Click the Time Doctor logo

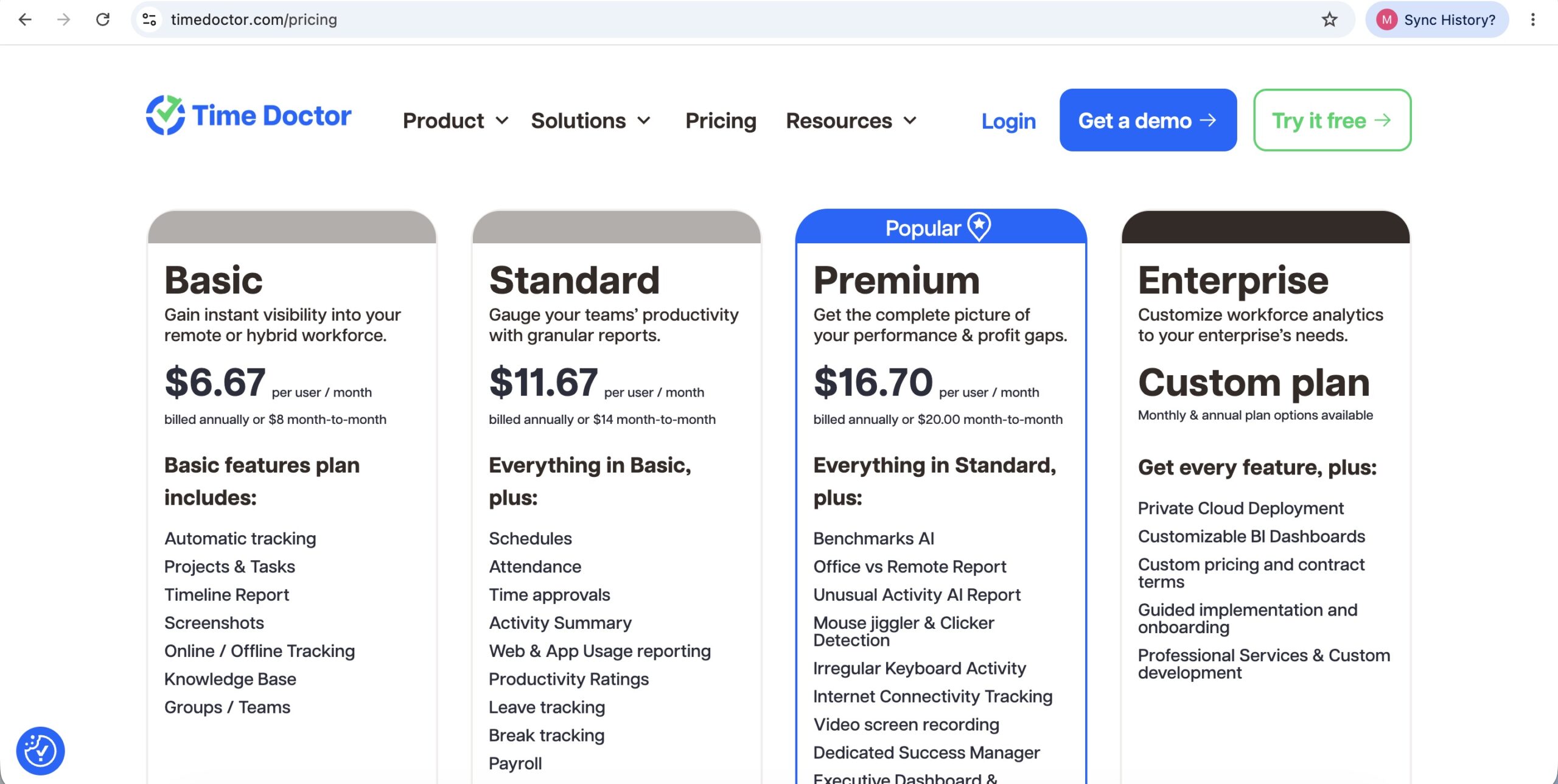tap(248, 115)
